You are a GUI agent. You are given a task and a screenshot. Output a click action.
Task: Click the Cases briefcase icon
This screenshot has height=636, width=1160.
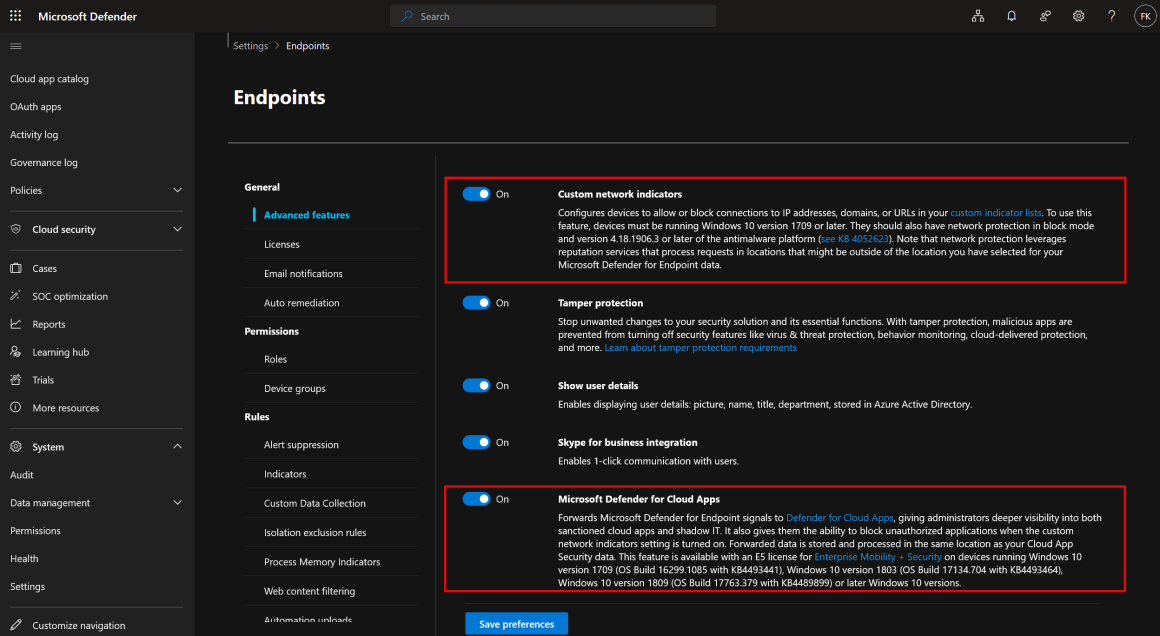(16, 268)
